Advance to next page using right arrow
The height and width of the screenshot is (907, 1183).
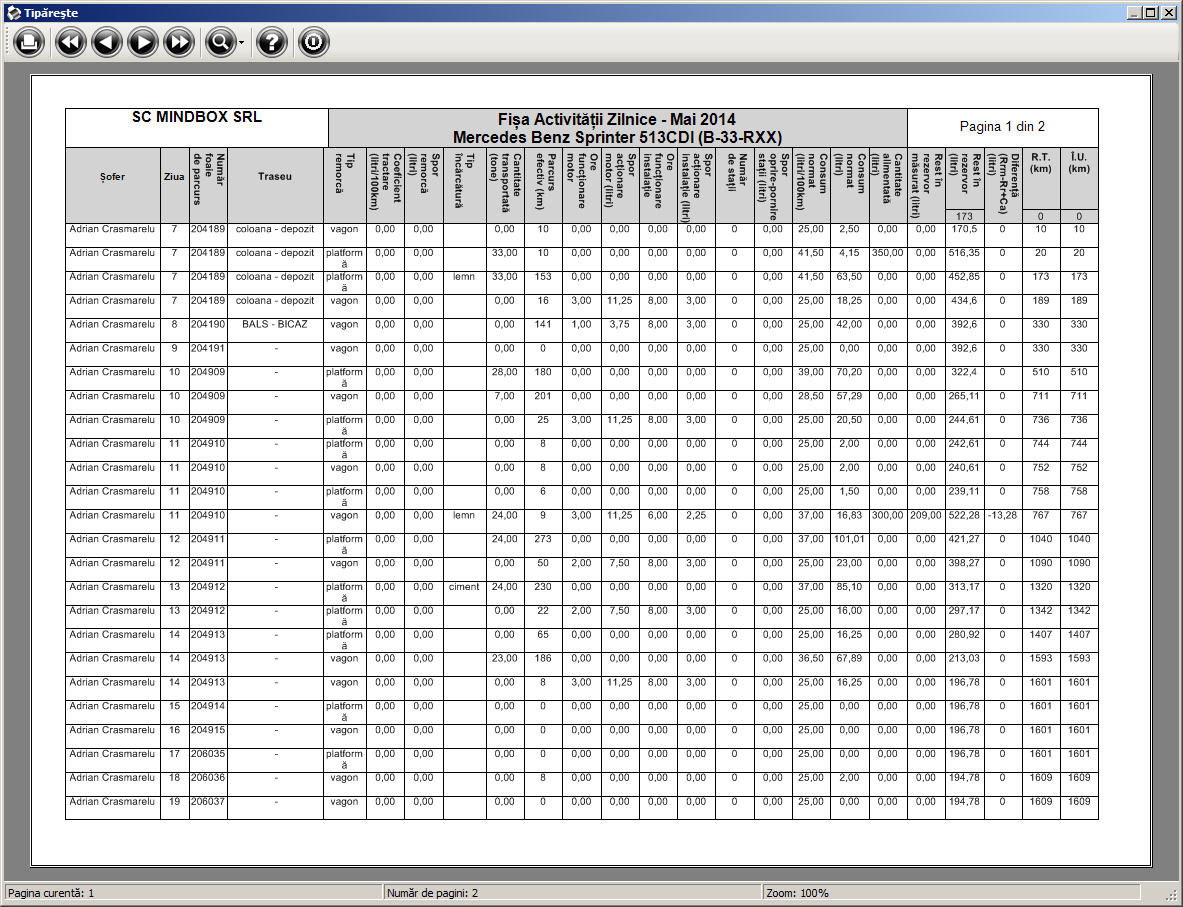pyautogui.click(x=143, y=42)
